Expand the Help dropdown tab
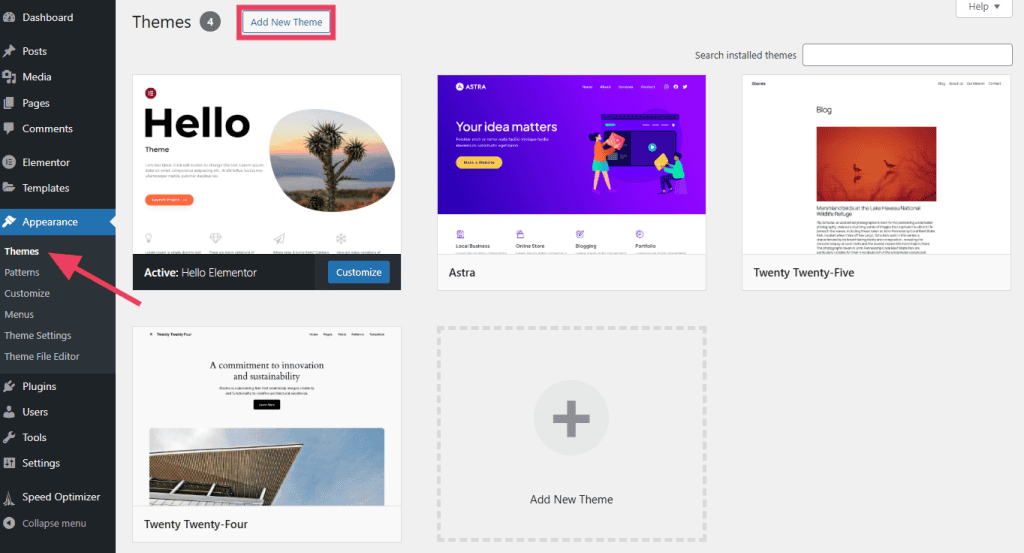The image size is (1024, 553). pos(984,7)
